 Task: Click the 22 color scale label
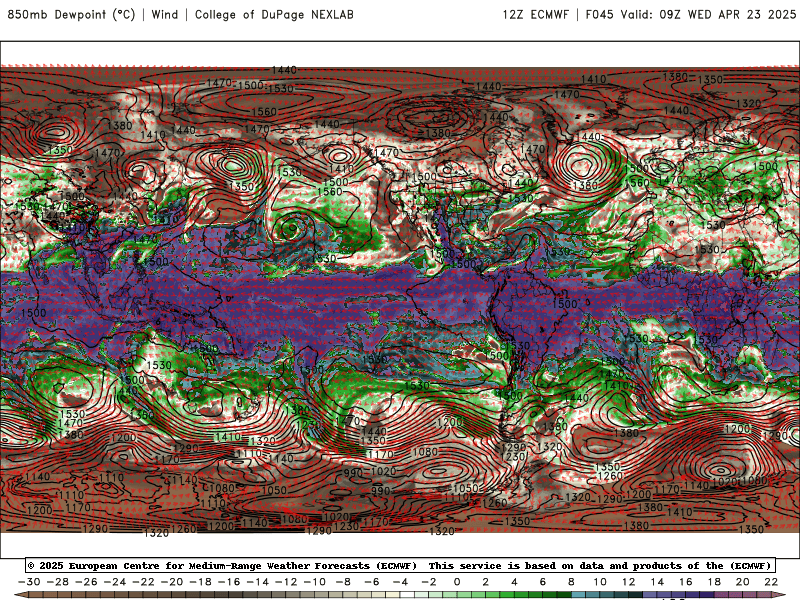[771, 582]
